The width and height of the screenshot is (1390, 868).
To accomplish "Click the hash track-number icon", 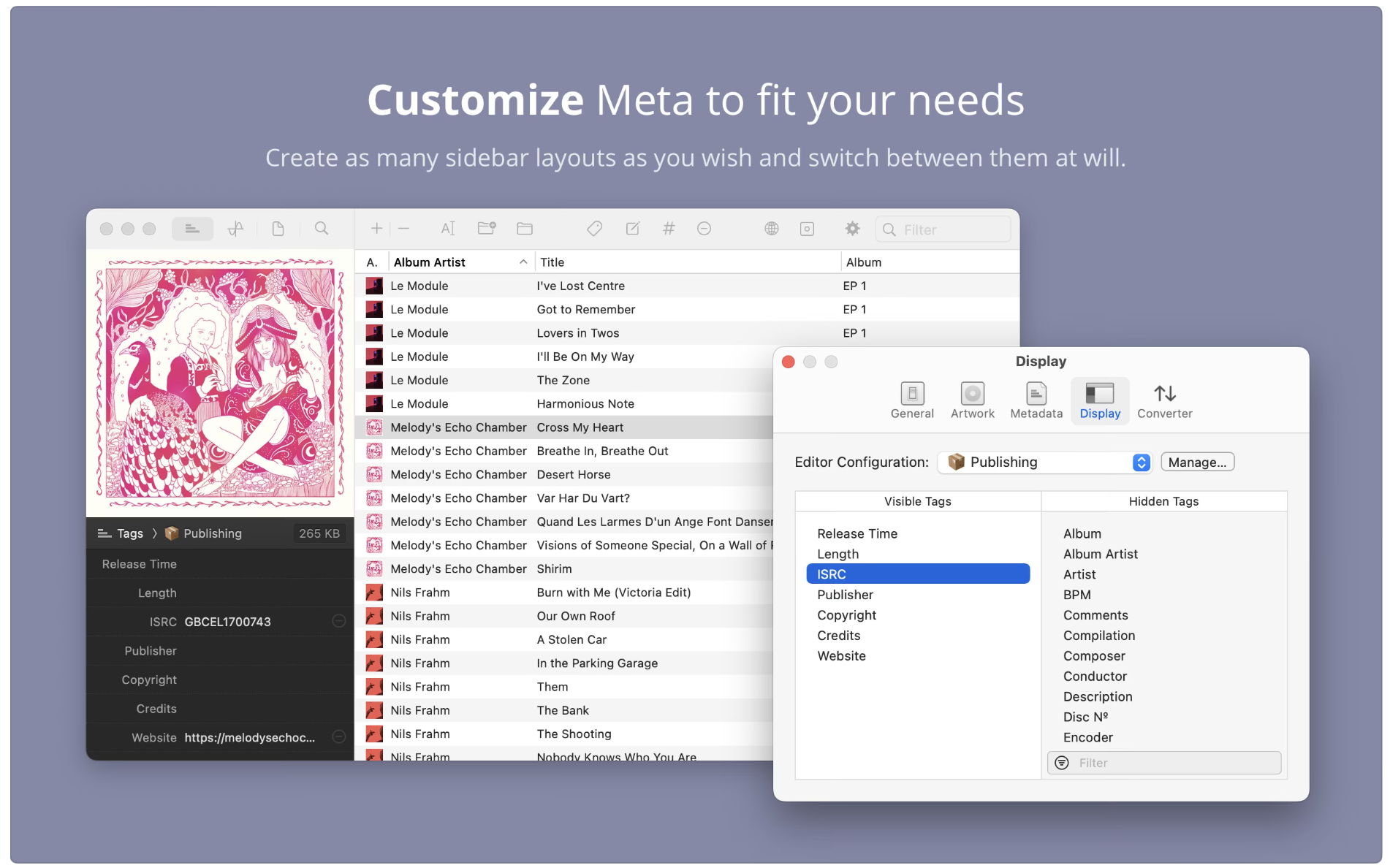I will 669,228.
